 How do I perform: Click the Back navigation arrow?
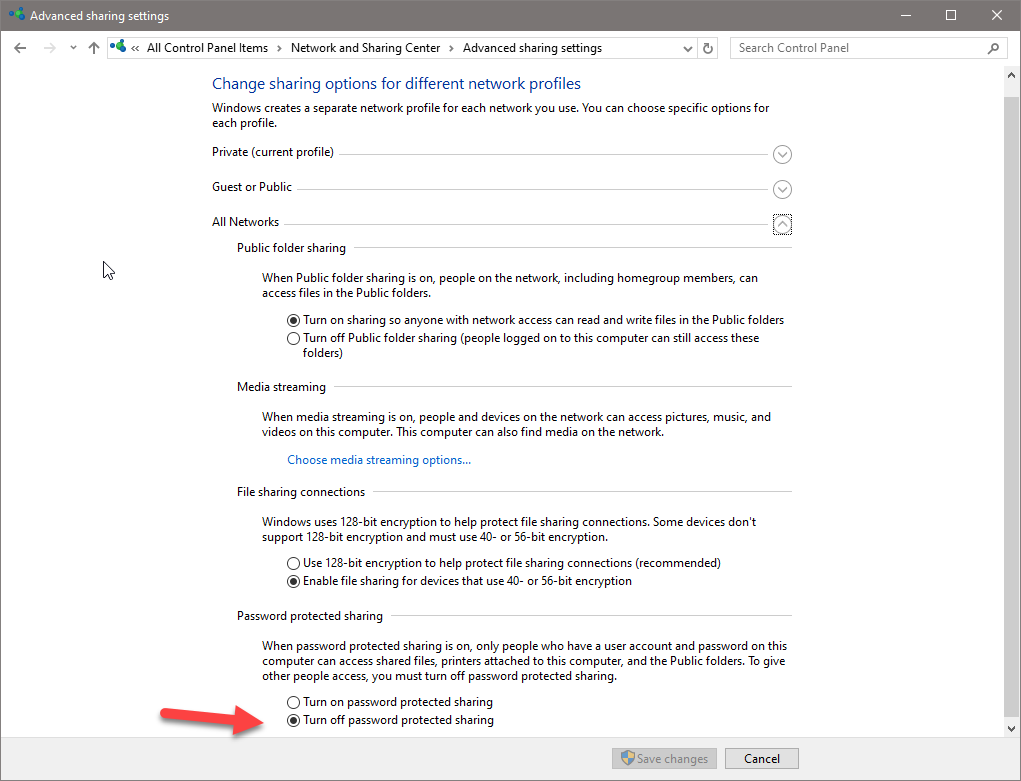tap(20, 48)
